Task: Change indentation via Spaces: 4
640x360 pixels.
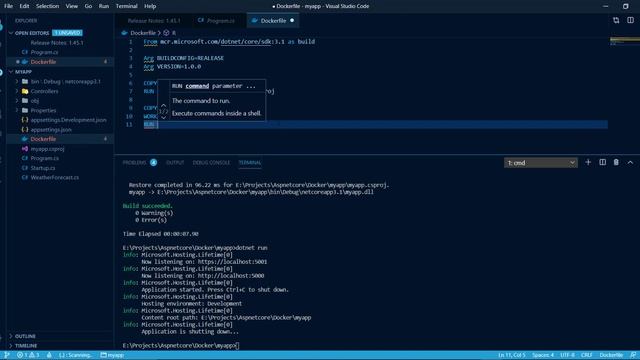Action: (x=543, y=355)
